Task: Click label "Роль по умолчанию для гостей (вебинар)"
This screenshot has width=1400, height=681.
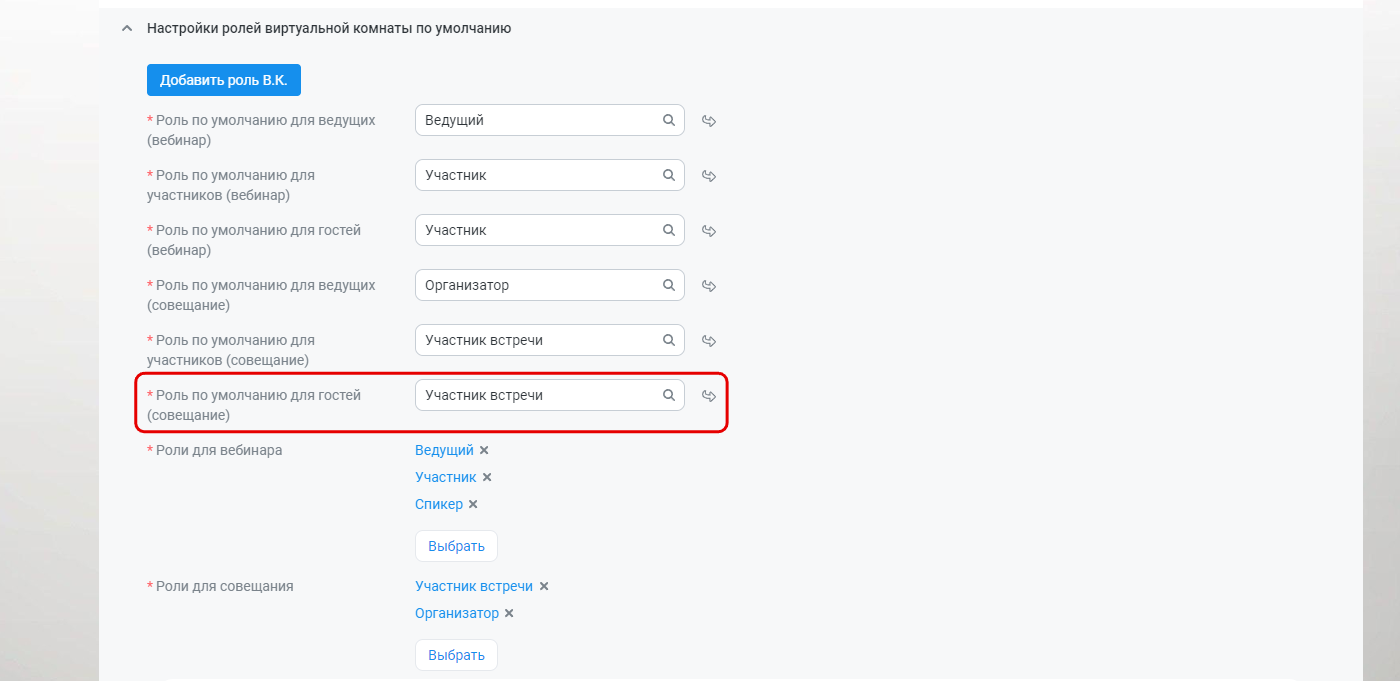Action: click(x=254, y=240)
